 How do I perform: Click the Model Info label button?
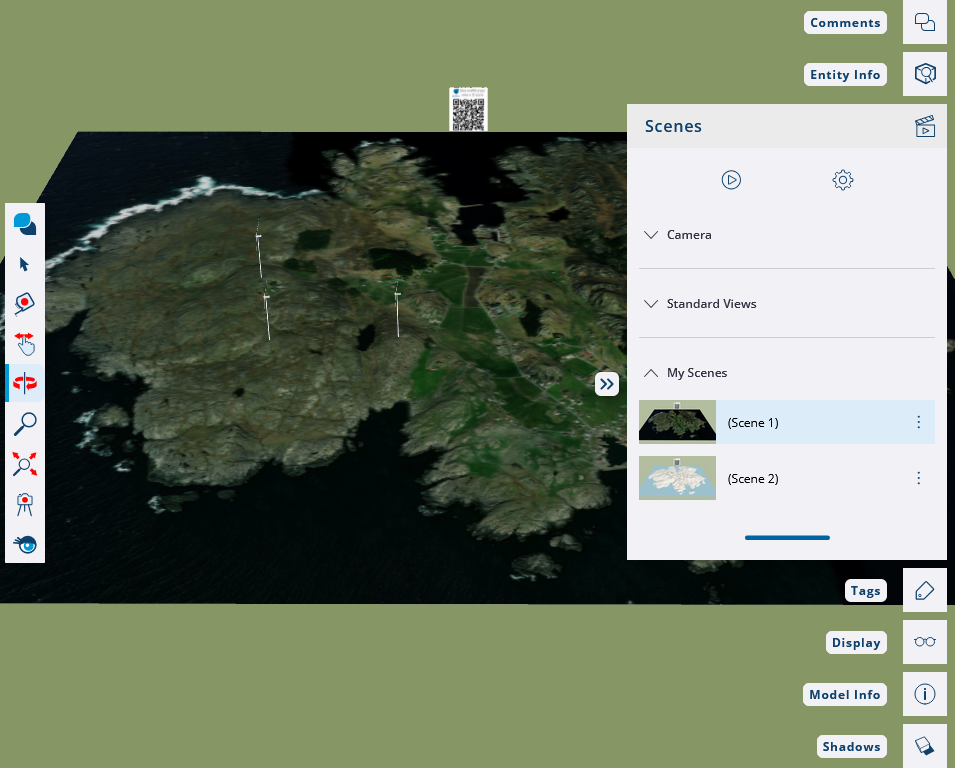tap(845, 695)
